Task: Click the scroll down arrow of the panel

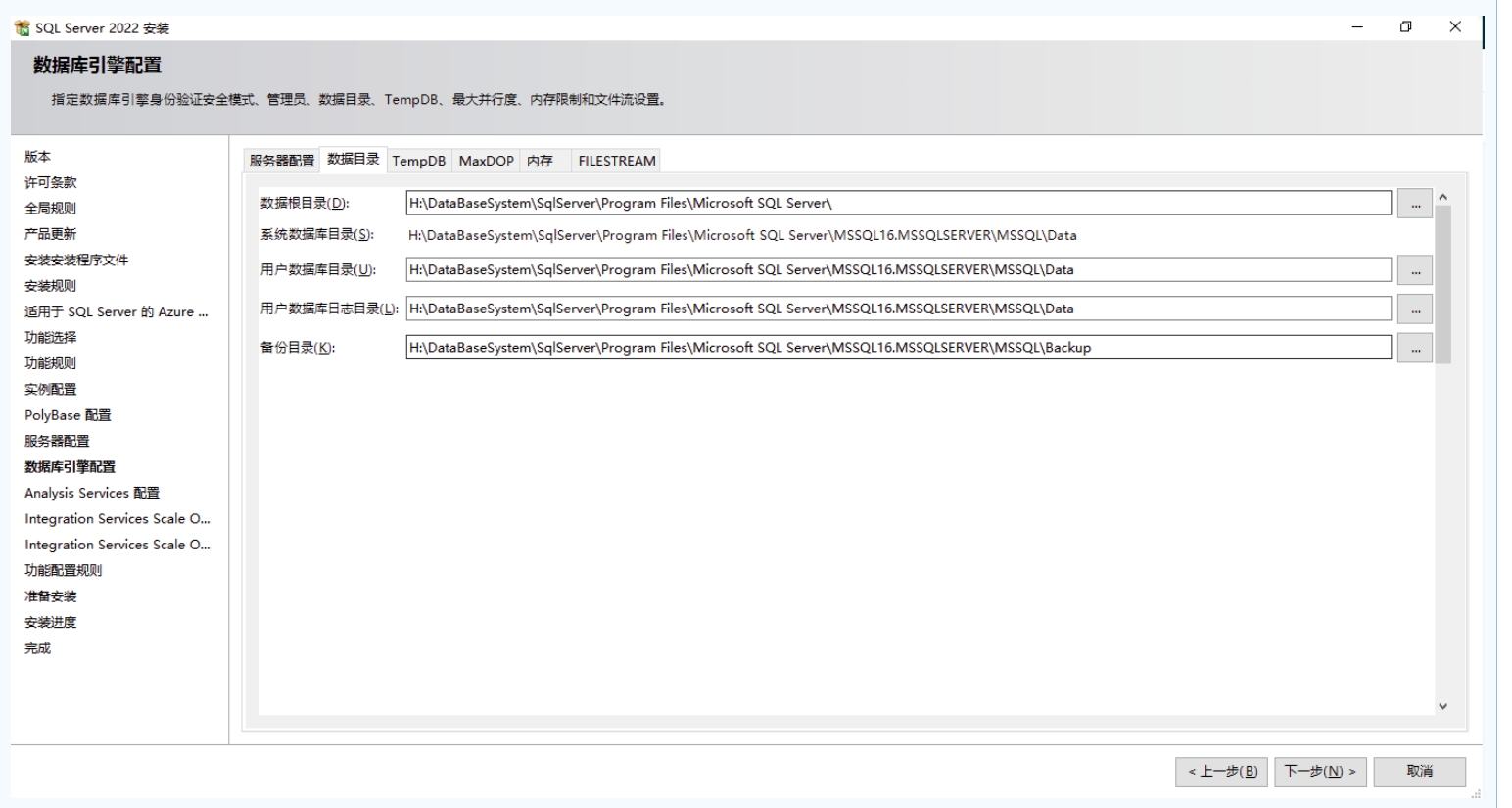Action: point(1442,706)
